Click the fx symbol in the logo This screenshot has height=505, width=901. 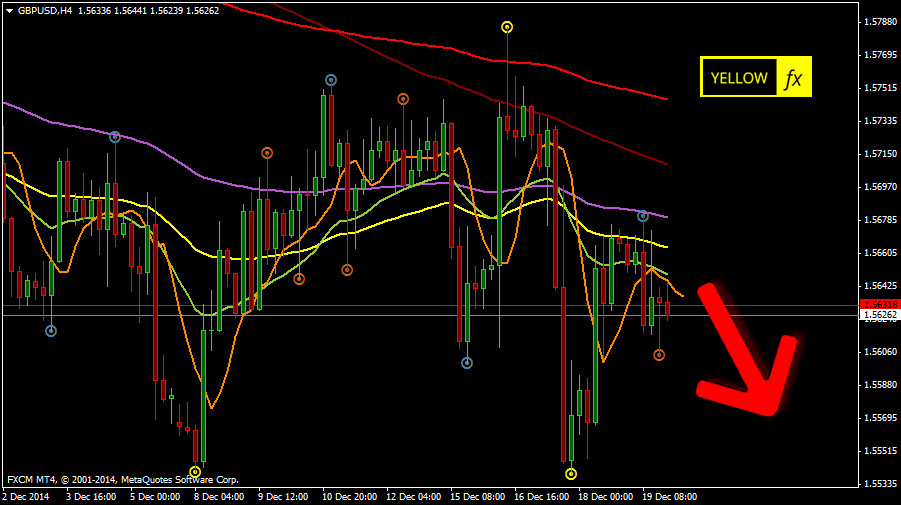coord(793,78)
